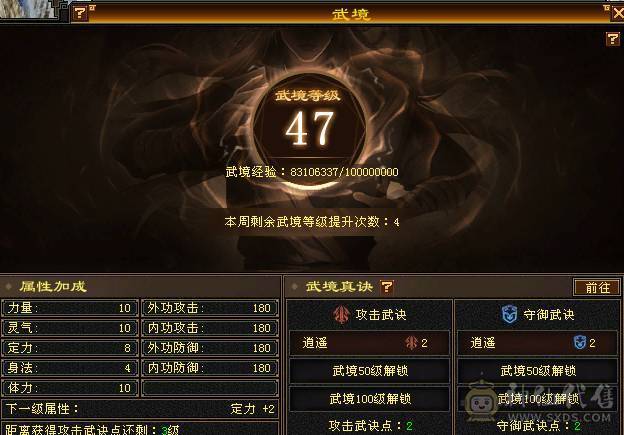Click the blue shield in defense 逍遥 row
Viewport: 624px width, 435px height.
(579, 343)
